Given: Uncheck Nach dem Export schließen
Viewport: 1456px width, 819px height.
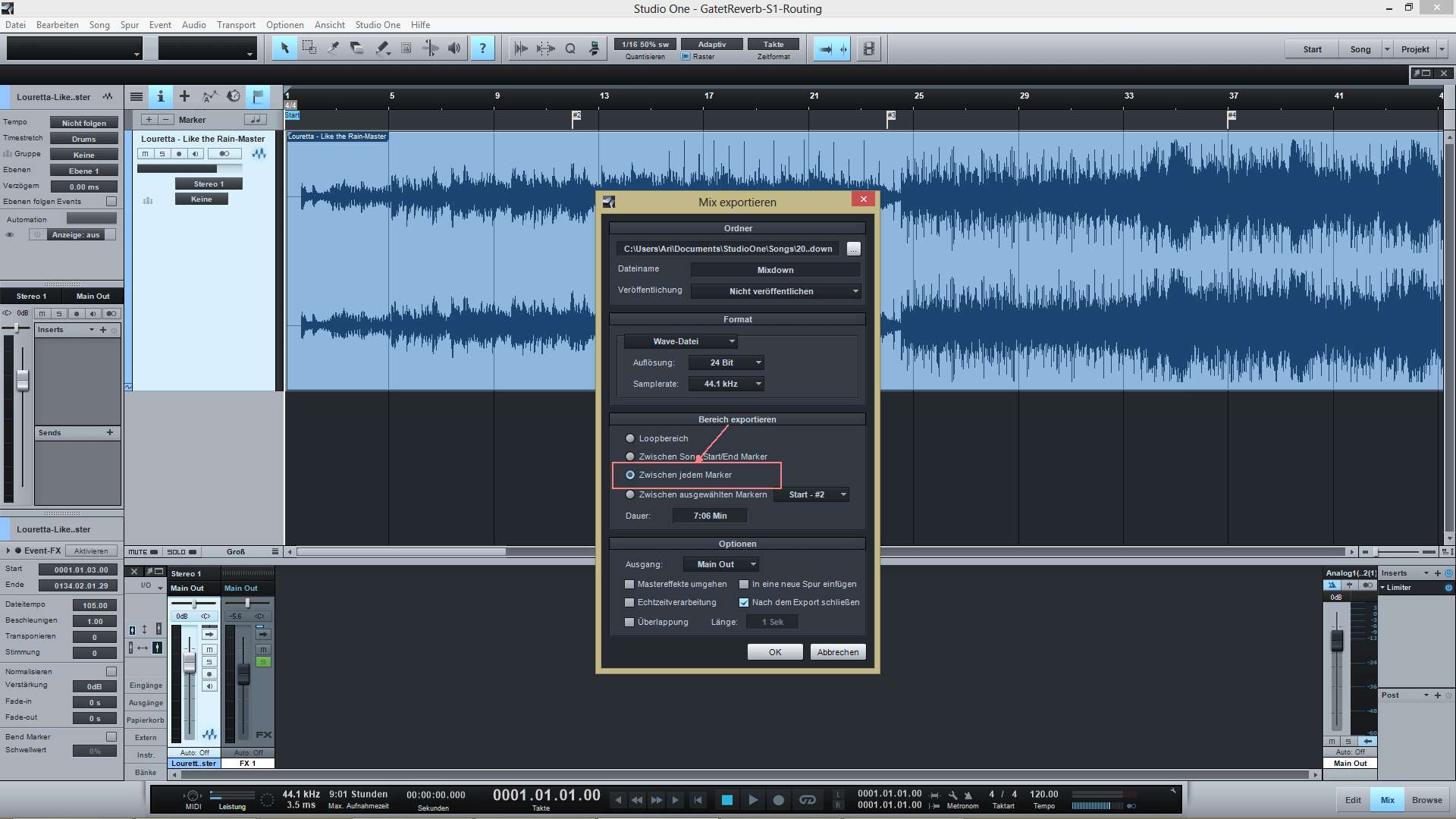Looking at the screenshot, I should (x=744, y=602).
